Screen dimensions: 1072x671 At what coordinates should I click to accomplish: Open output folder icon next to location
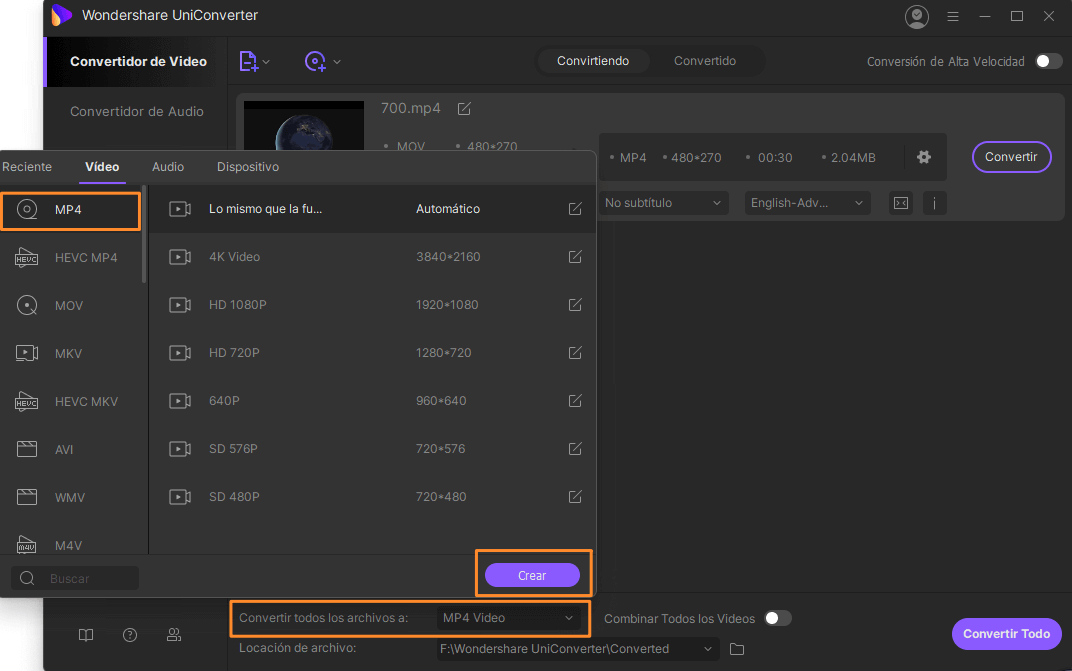pos(737,649)
